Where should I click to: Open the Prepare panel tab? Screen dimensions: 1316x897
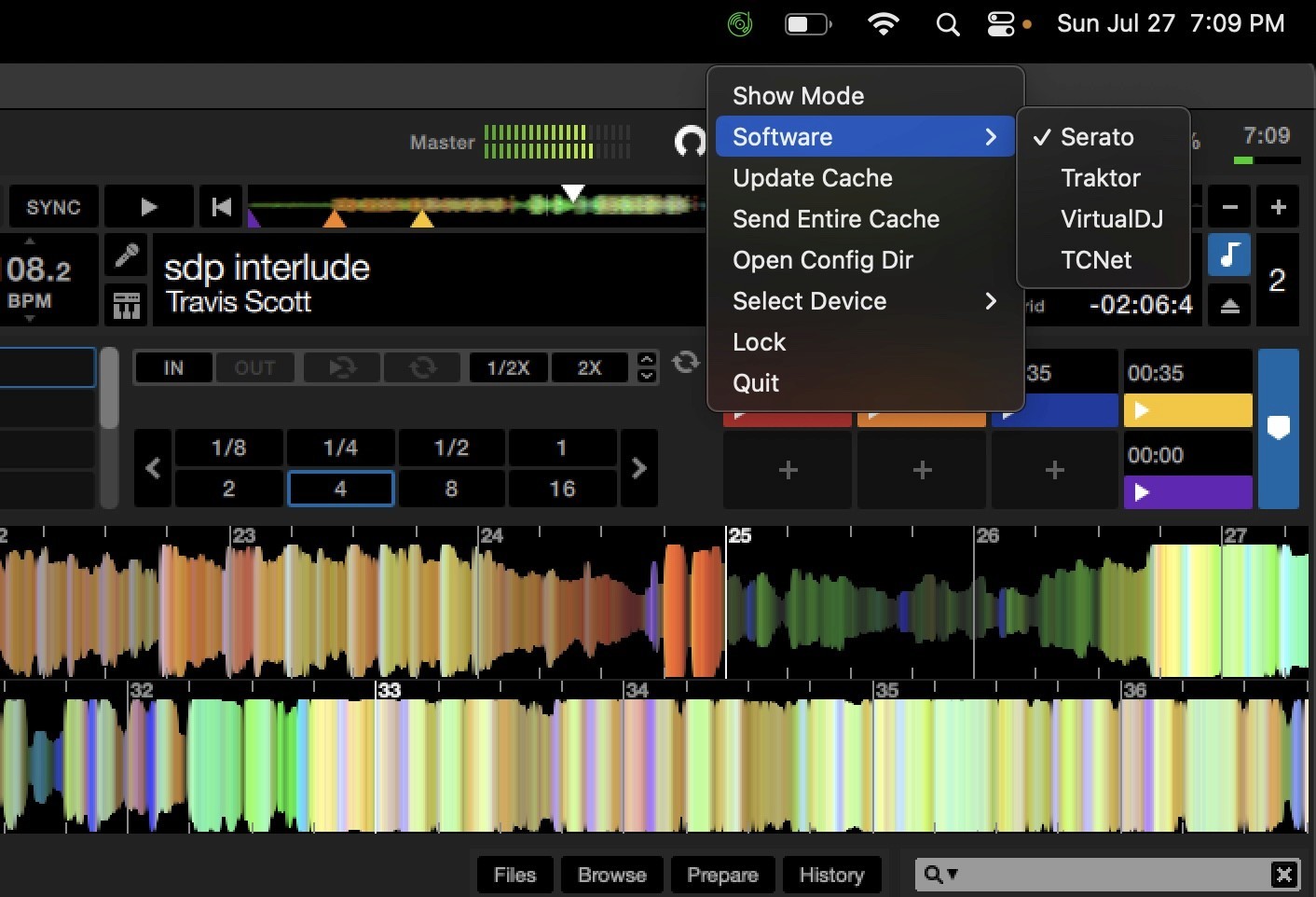click(722, 875)
